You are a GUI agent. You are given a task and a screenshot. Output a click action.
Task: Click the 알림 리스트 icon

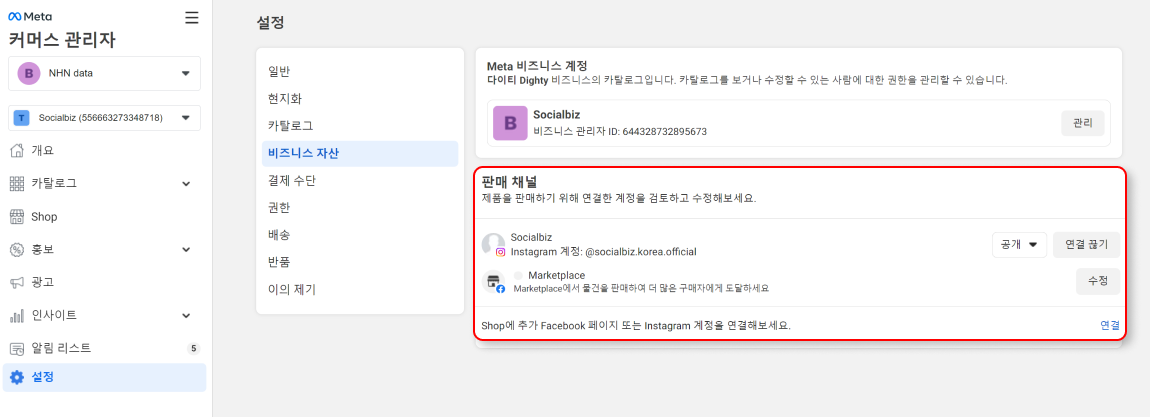17,348
